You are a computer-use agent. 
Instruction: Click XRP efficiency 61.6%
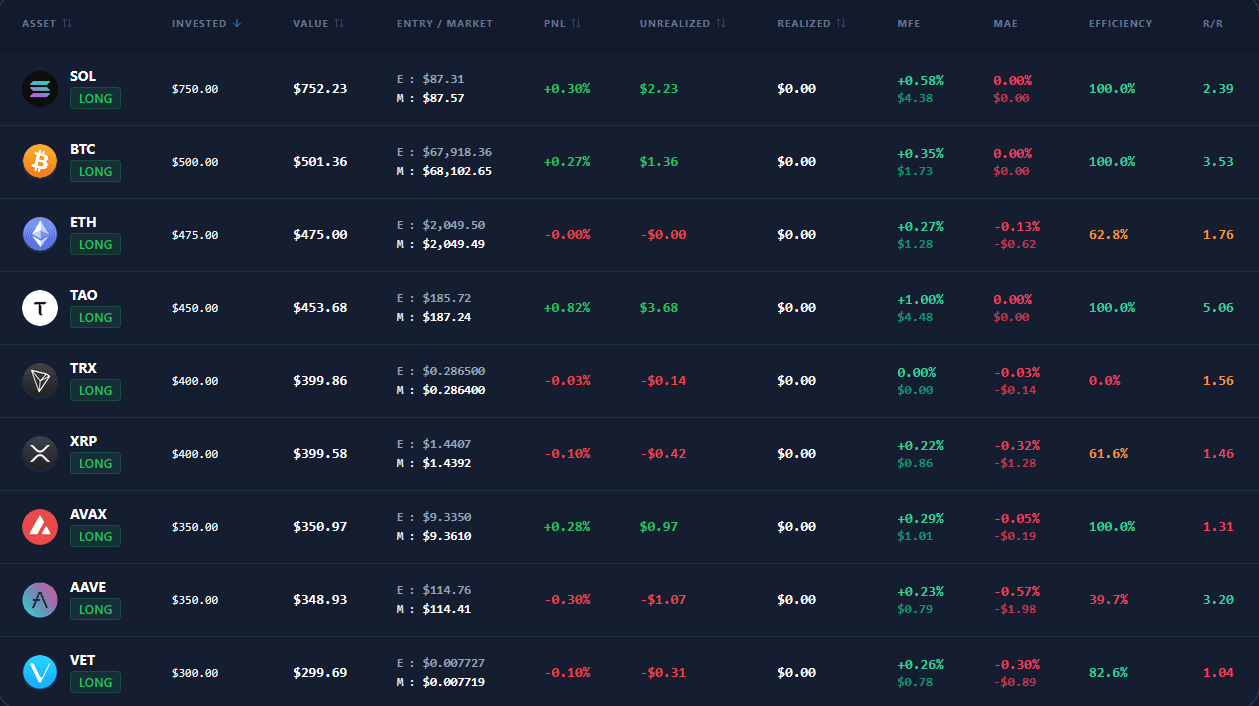pyautogui.click(x=1108, y=454)
